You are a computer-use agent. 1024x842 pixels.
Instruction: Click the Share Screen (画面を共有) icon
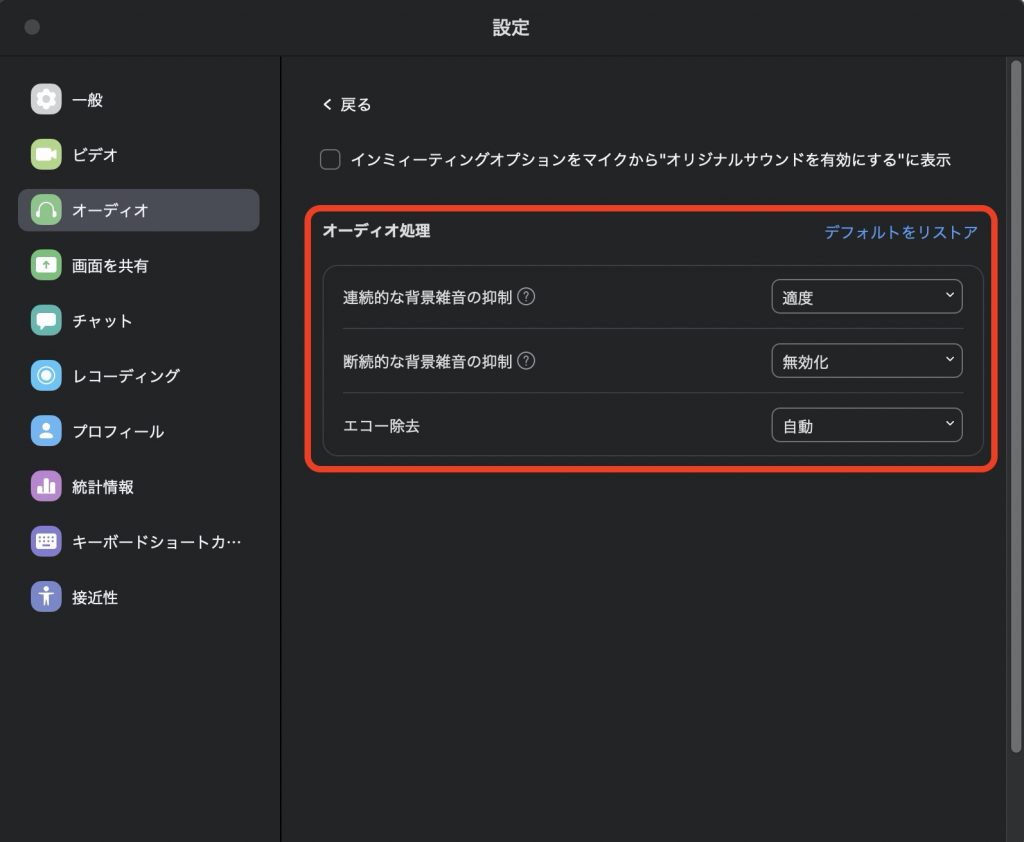tap(46, 266)
